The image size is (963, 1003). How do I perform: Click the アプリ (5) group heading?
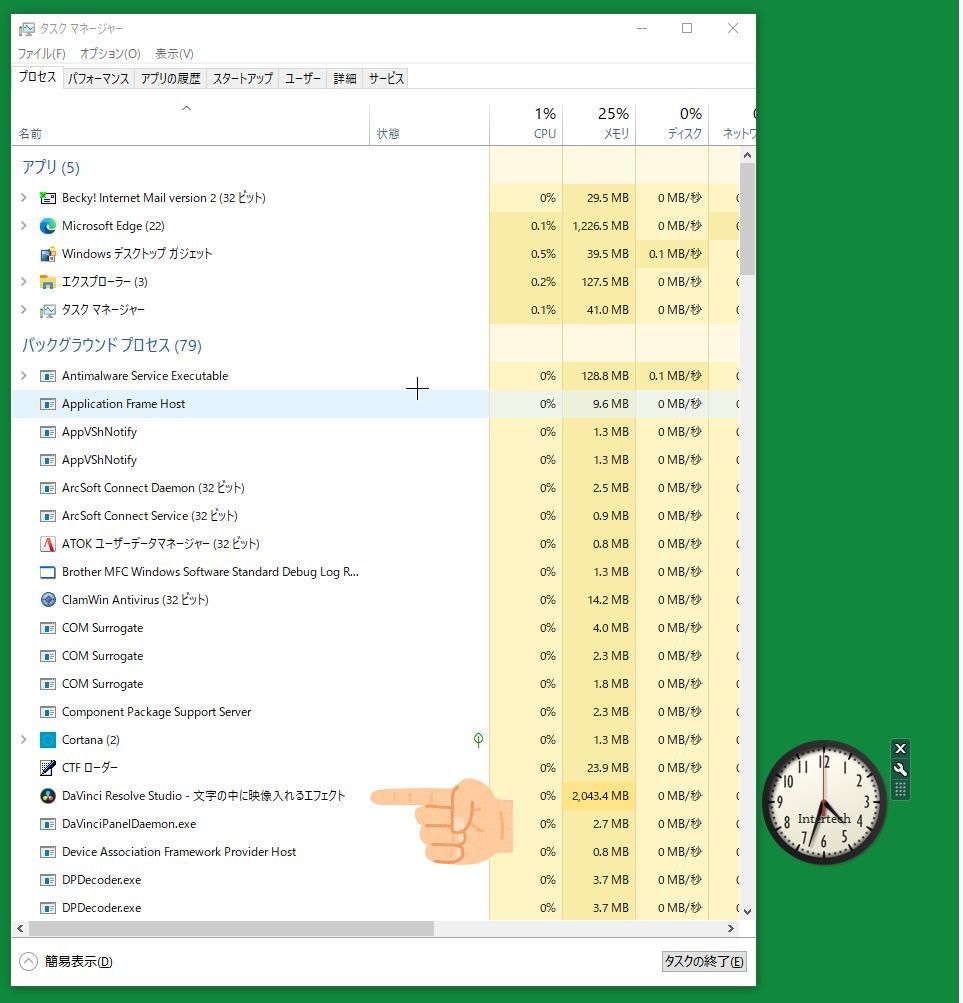[51, 168]
